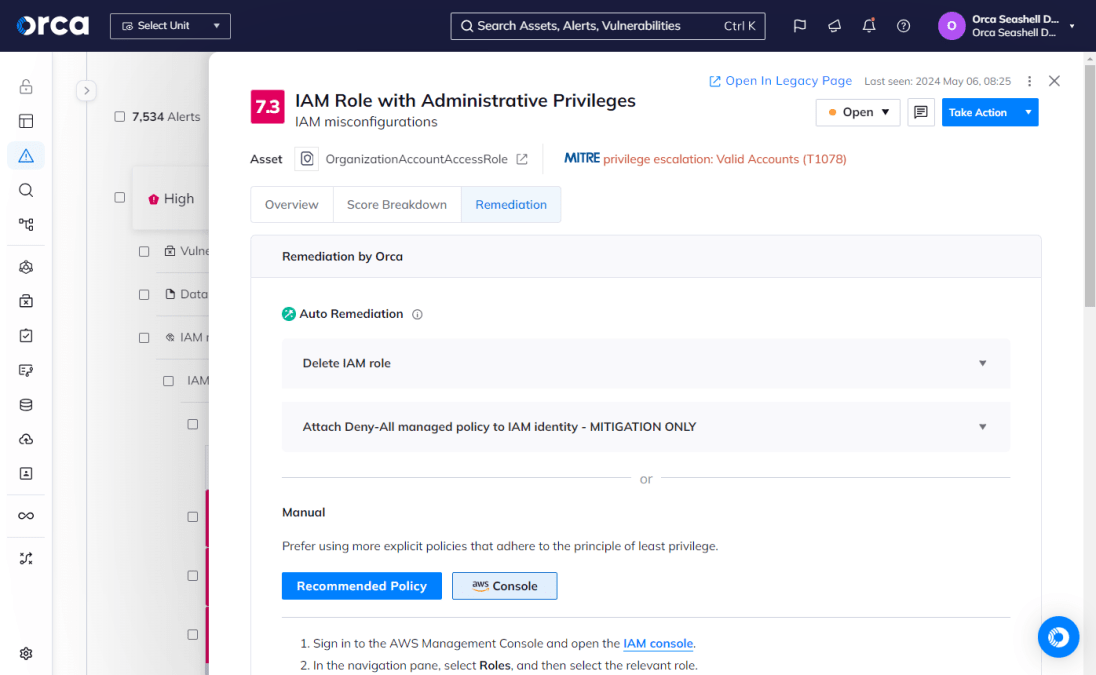Expand the collapsed side panel chevron

point(87,90)
